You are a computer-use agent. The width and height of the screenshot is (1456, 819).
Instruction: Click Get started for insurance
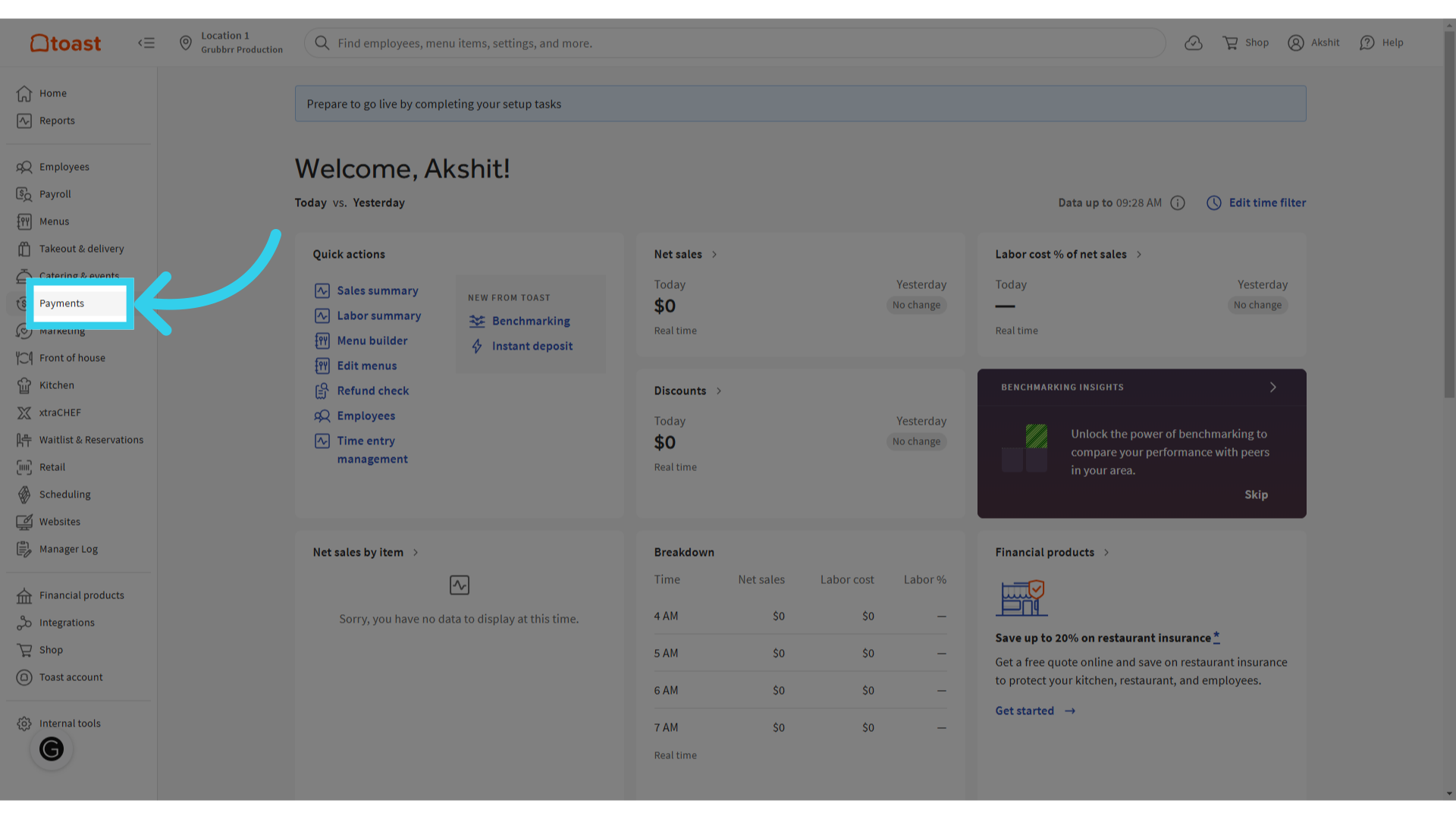(1035, 711)
